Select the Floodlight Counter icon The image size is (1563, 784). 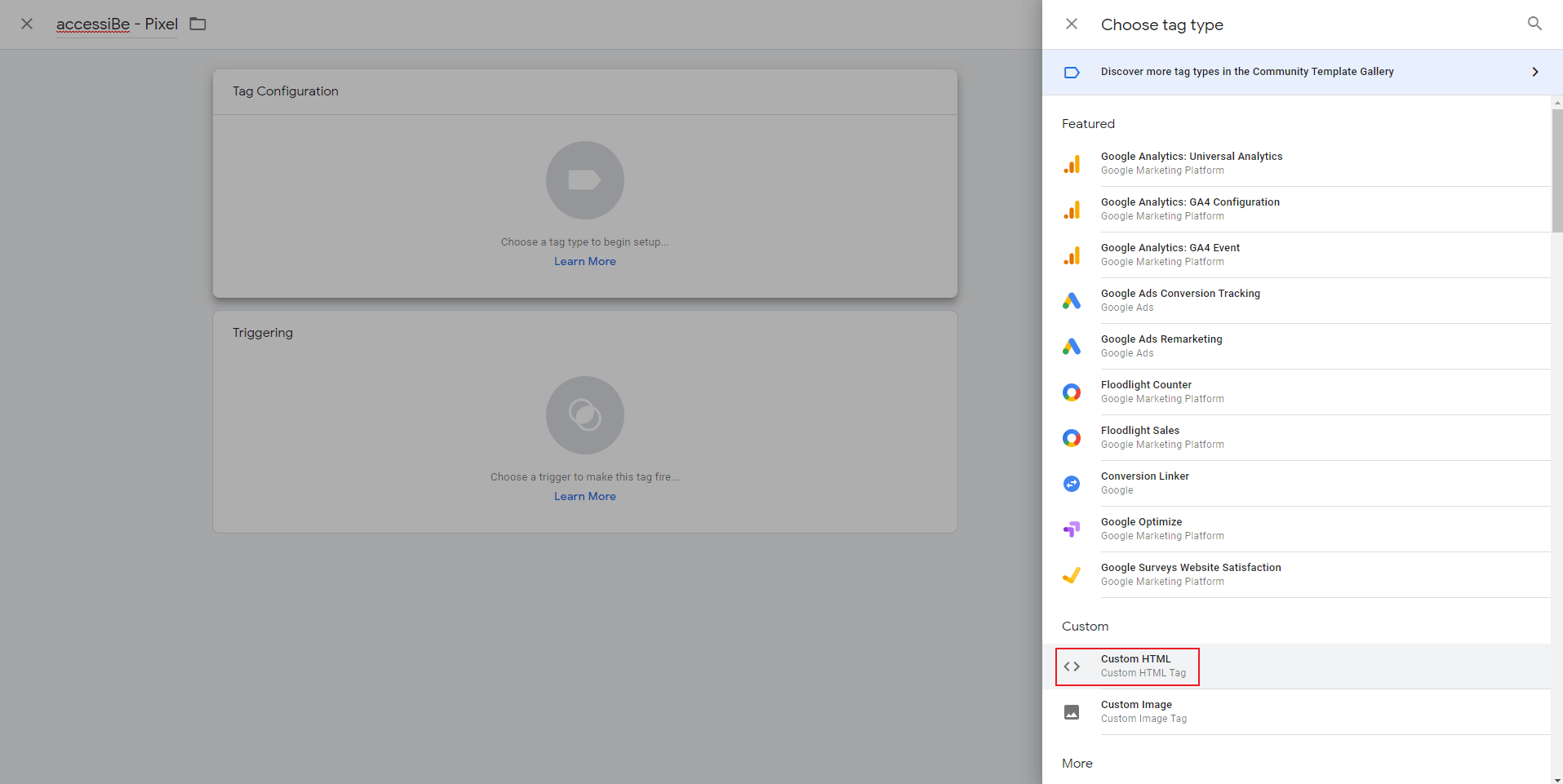[1072, 392]
